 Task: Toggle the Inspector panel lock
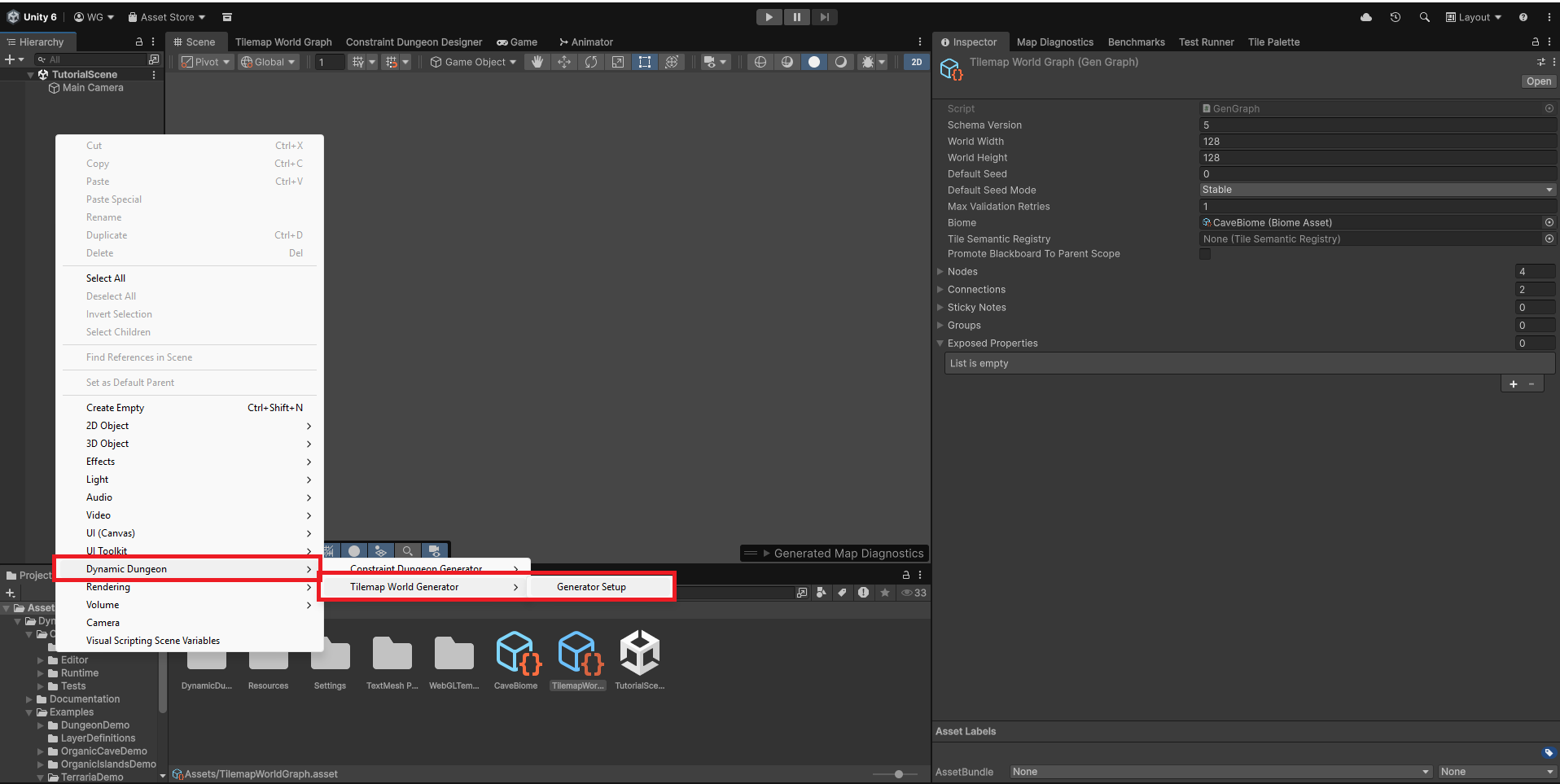point(1536,42)
